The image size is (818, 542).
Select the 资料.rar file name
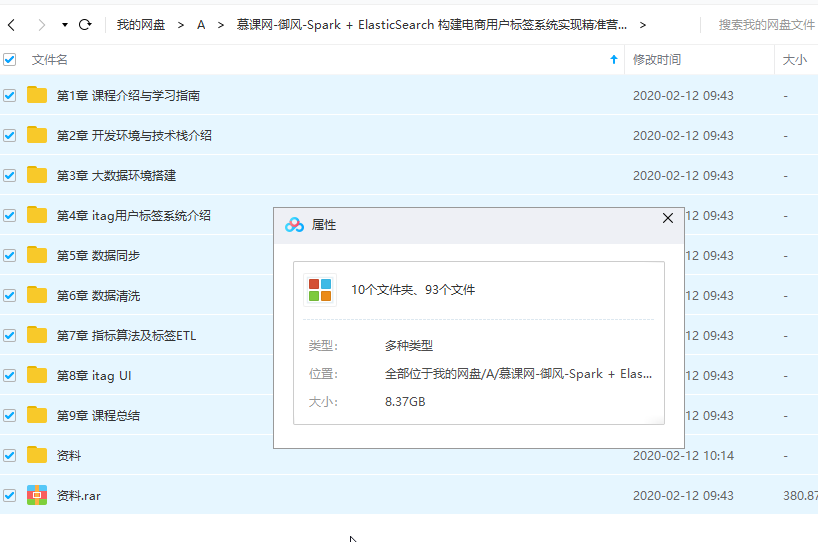pos(79,496)
